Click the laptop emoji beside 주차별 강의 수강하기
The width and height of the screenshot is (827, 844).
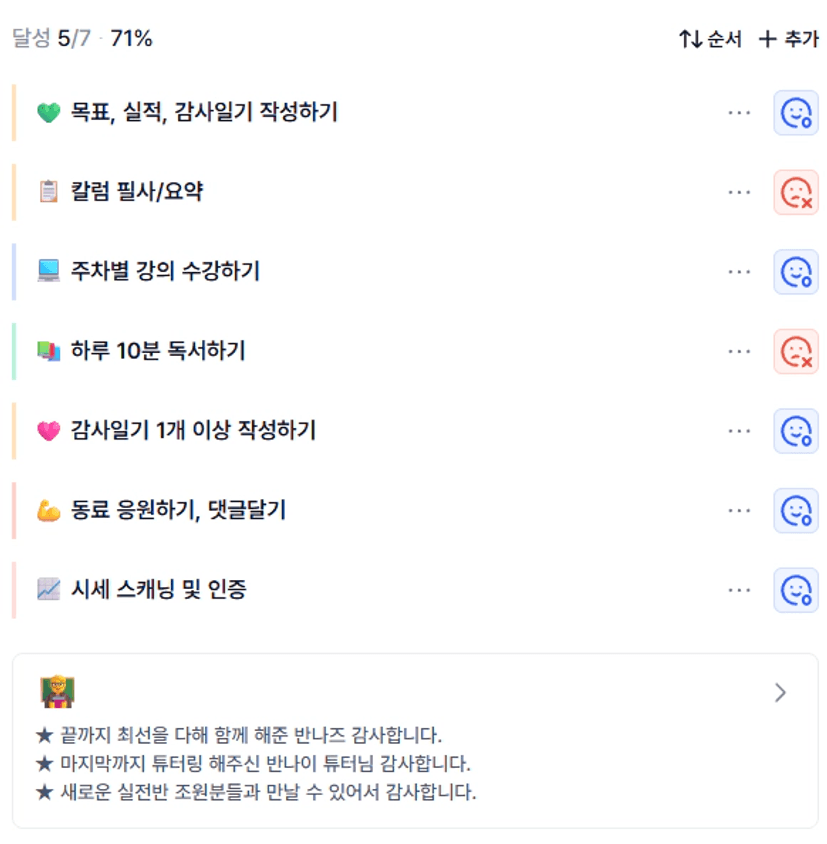[x=48, y=271]
